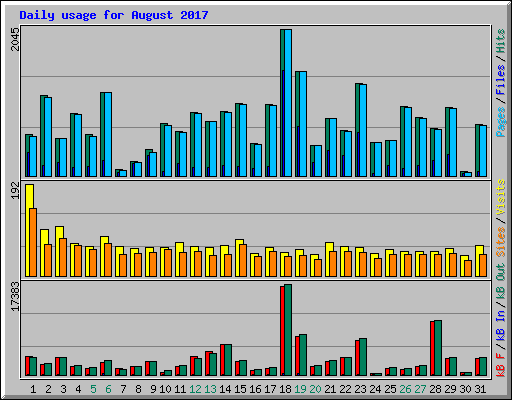Screen dimensions: 512x400
Task: Click the orange sites bar for day 1
Action: click(33, 242)
